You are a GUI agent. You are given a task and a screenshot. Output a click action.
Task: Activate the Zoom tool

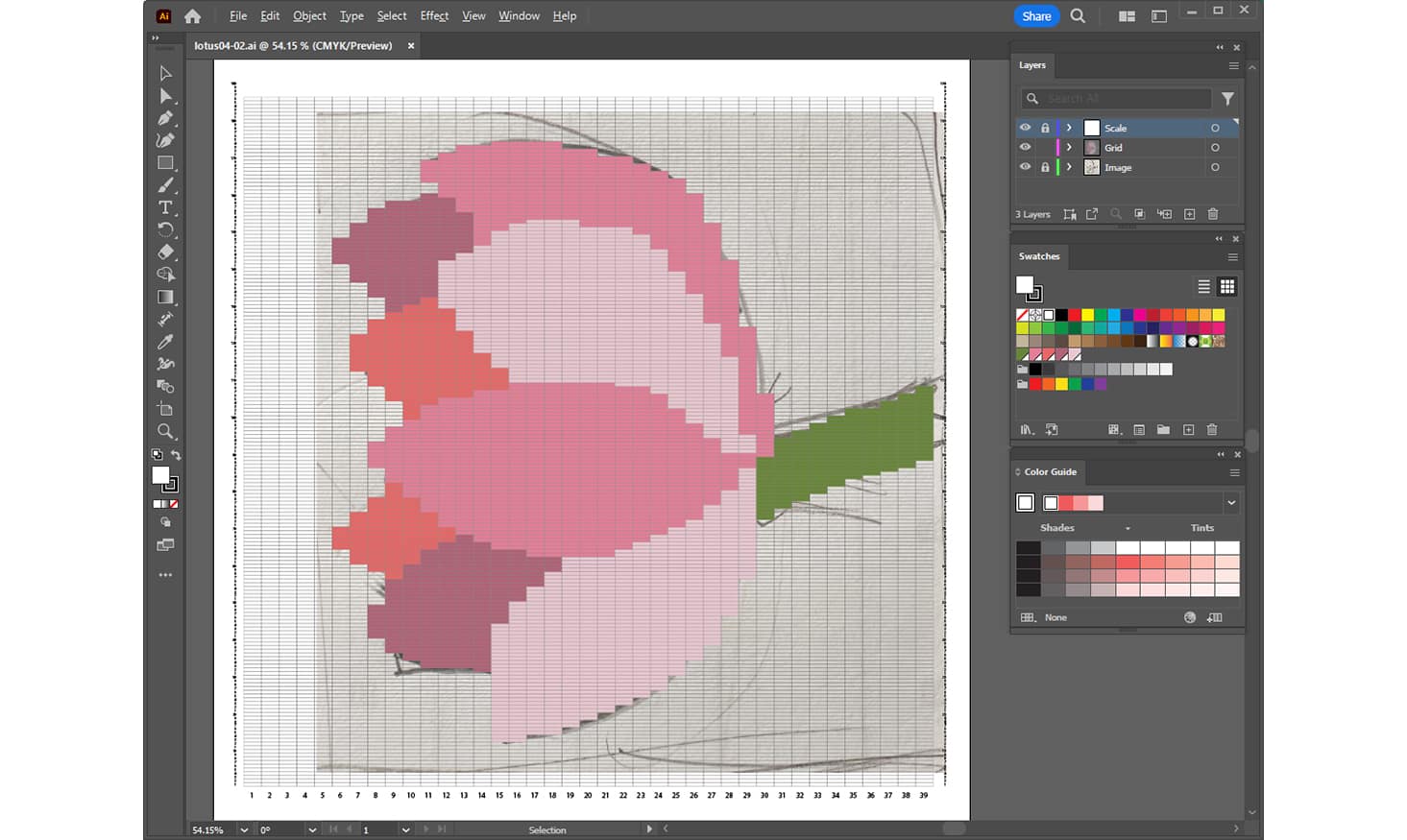165,431
